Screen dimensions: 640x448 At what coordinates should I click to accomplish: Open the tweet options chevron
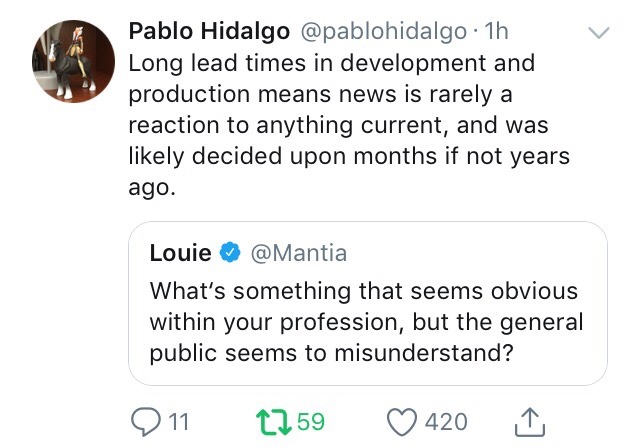pyautogui.click(x=597, y=33)
